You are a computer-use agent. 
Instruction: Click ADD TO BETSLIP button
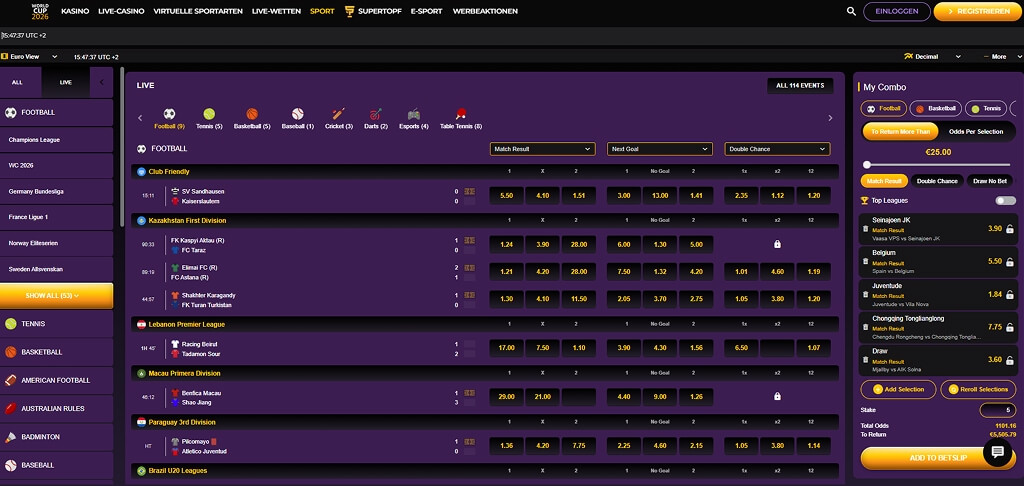[938, 458]
